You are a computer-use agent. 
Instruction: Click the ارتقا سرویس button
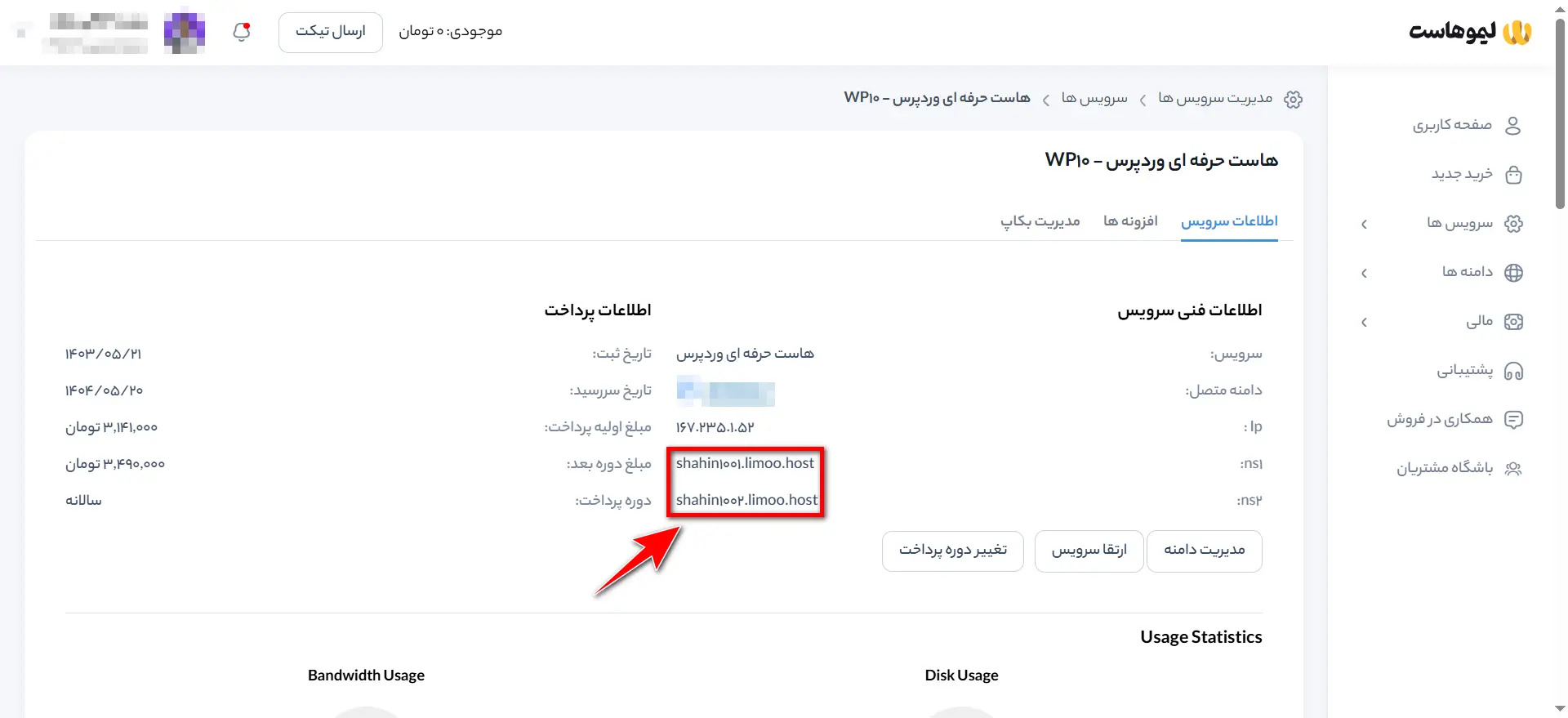[x=1089, y=551]
